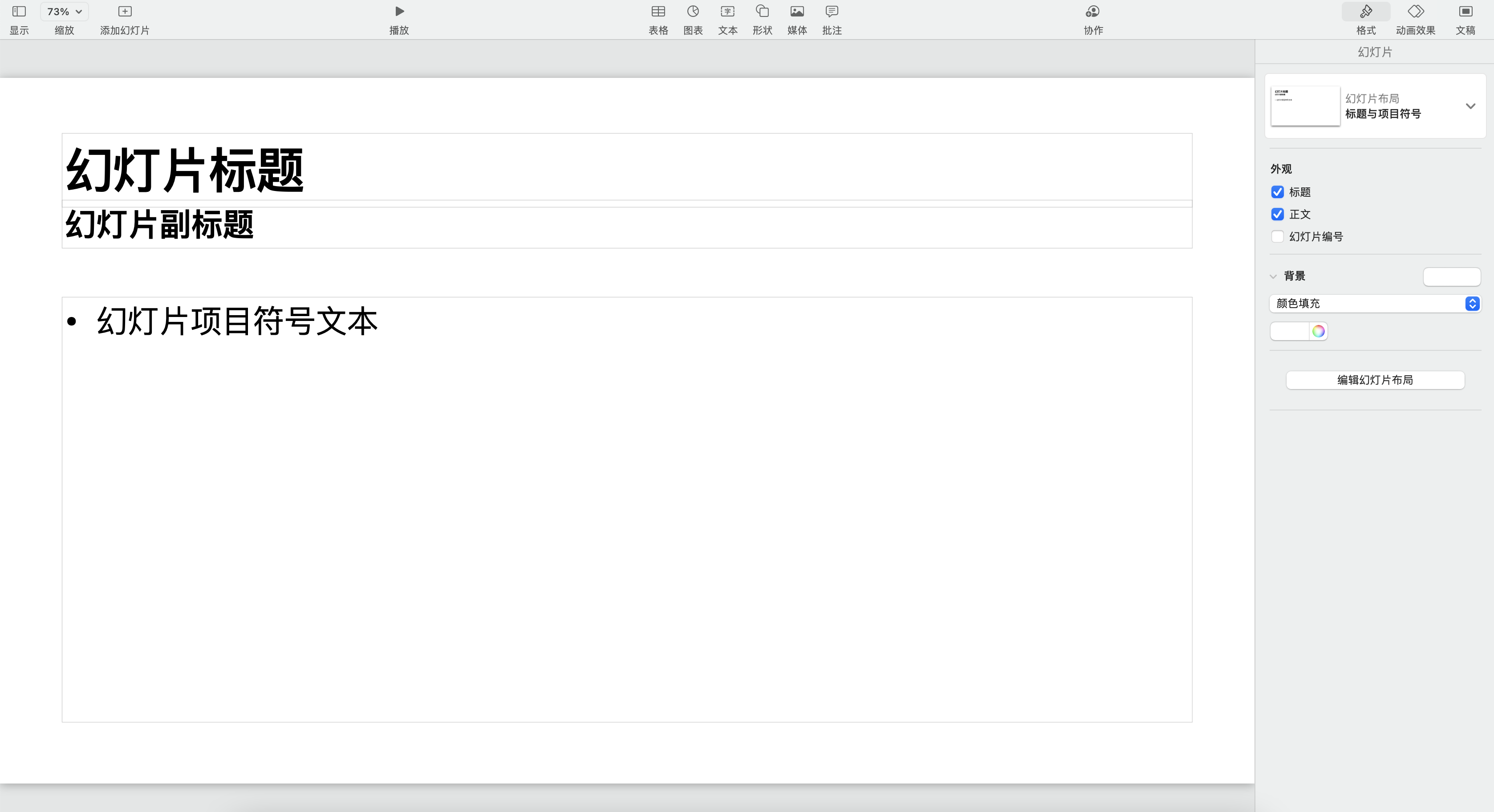Click the 编辑幻灯片布局 button
Screen dimensions: 1494x812
1375,380
